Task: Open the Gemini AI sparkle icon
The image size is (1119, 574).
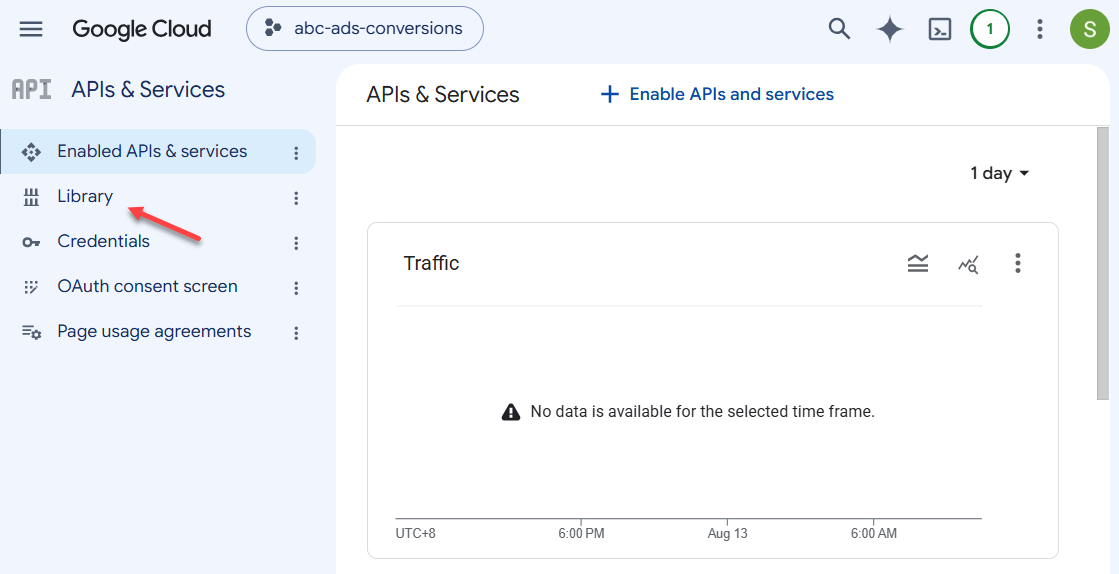Action: coord(890,29)
